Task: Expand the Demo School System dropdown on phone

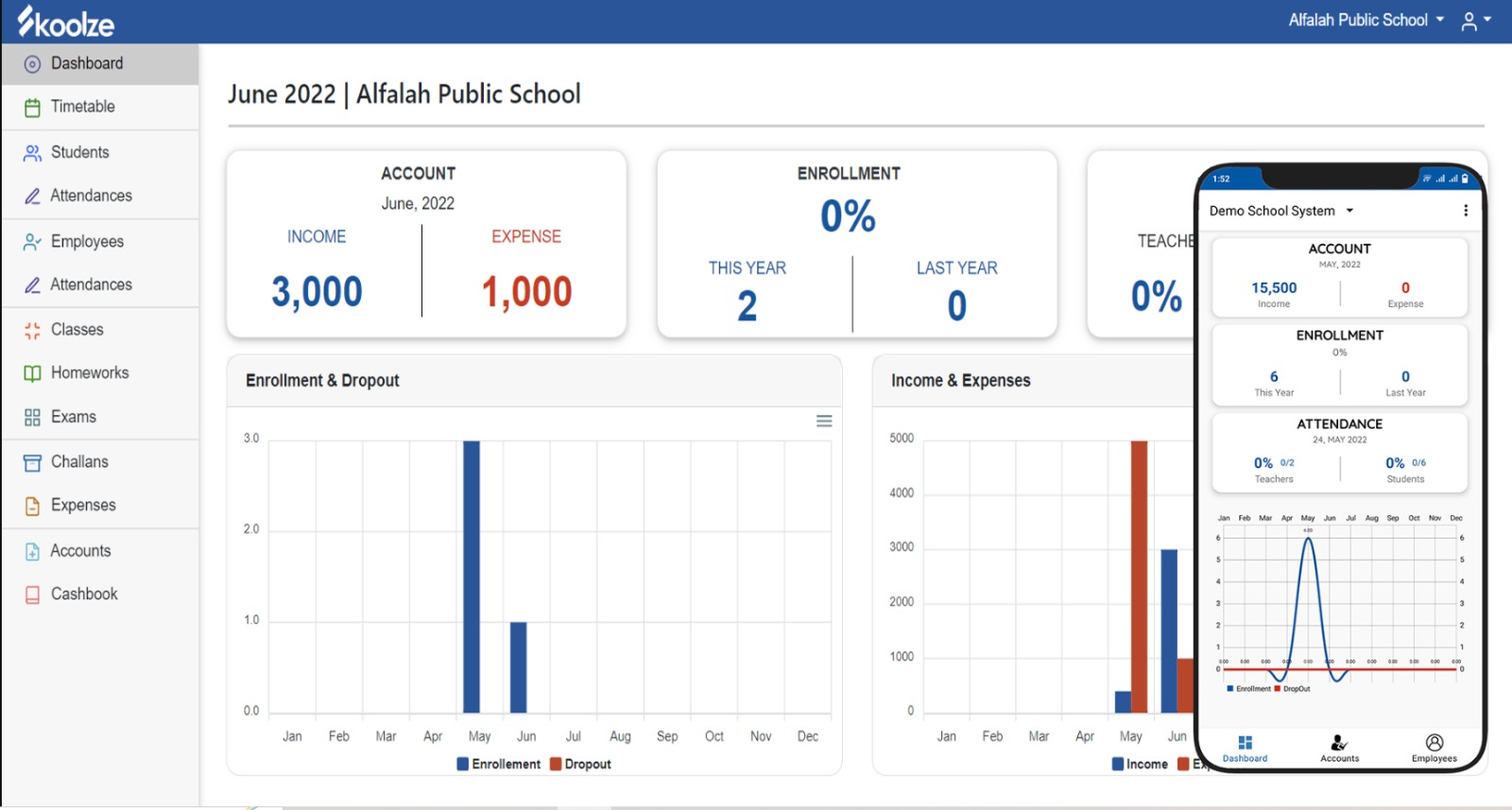Action: click(1281, 211)
